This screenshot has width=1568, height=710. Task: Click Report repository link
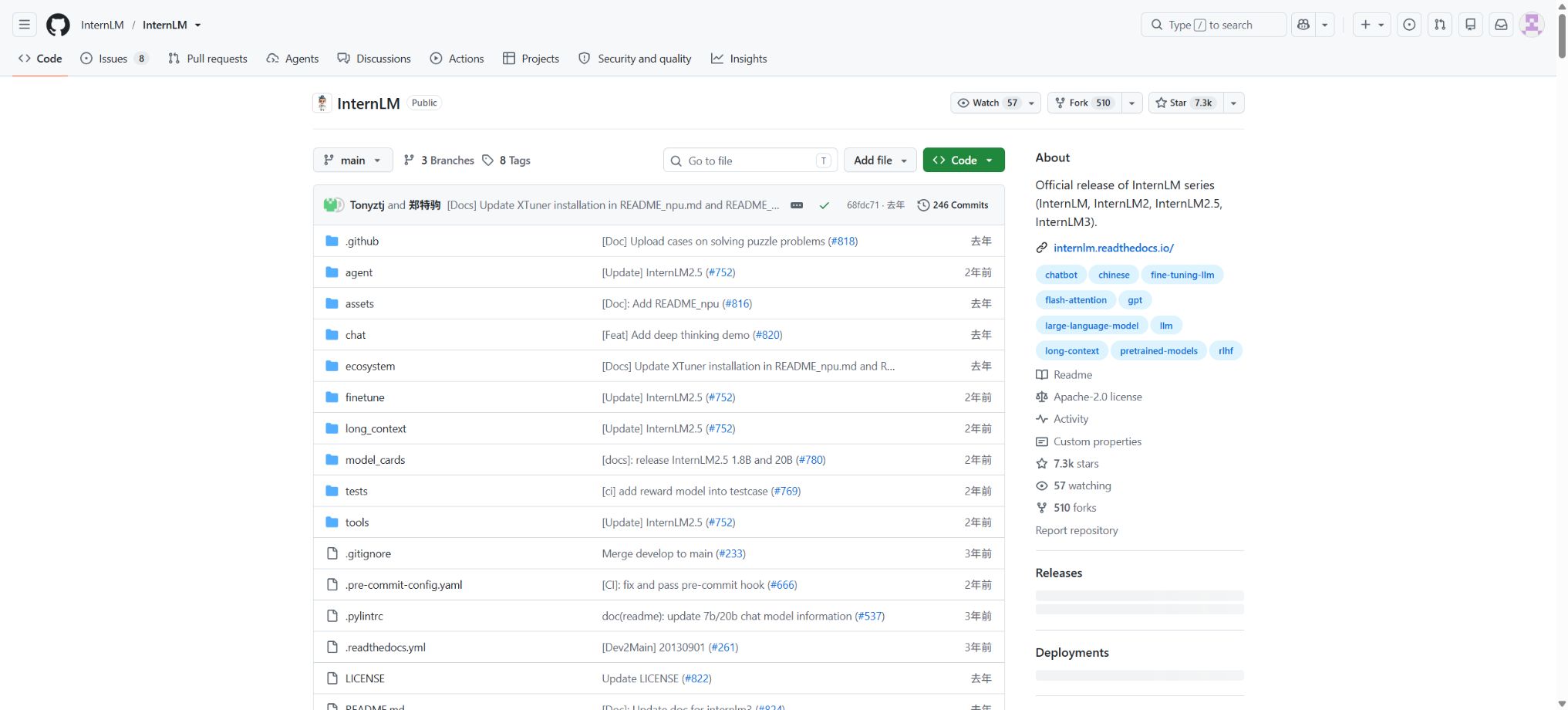pyautogui.click(x=1077, y=531)
